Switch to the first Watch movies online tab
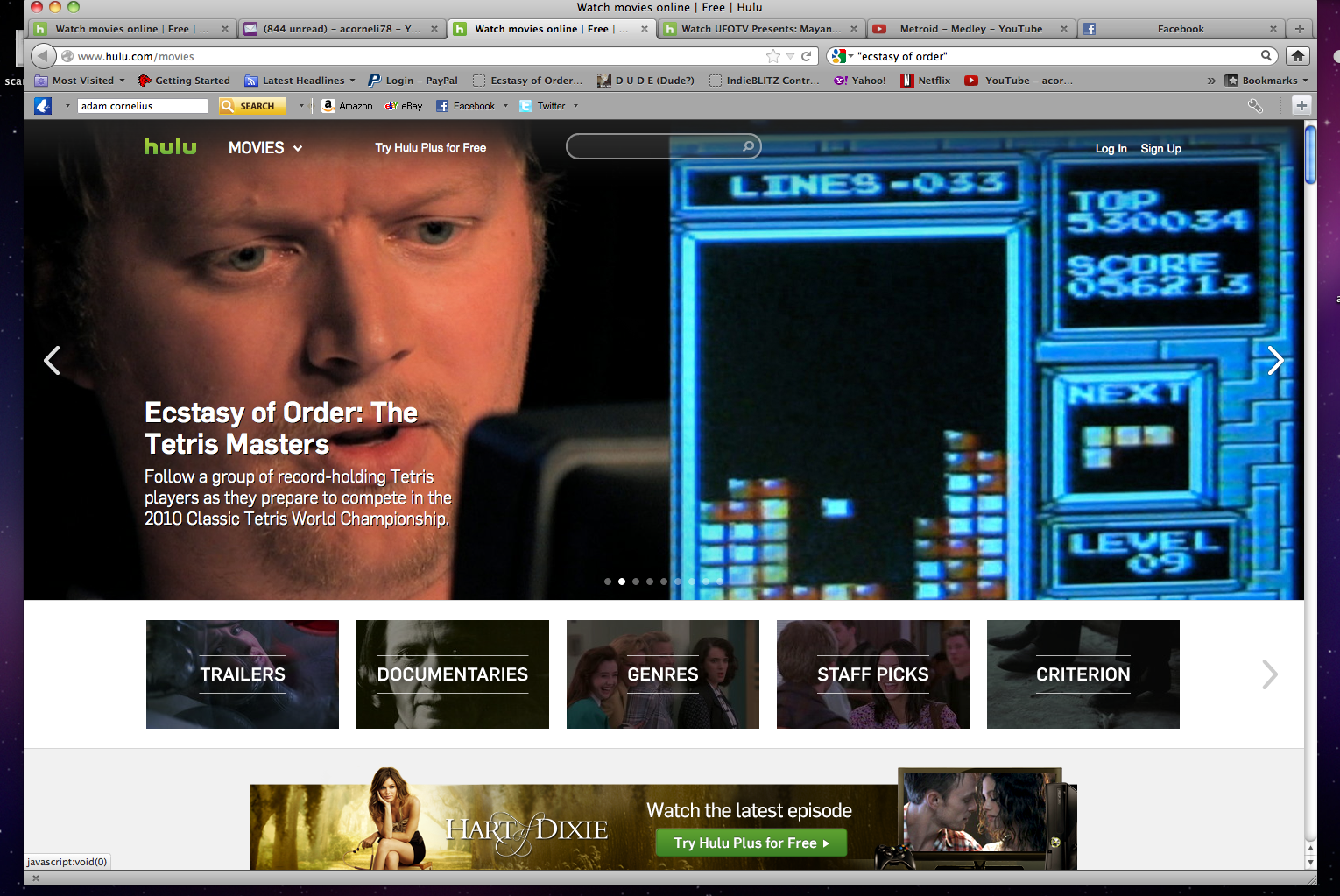The width and height of the screenshot is (1340, 896). tap(132, 29)
